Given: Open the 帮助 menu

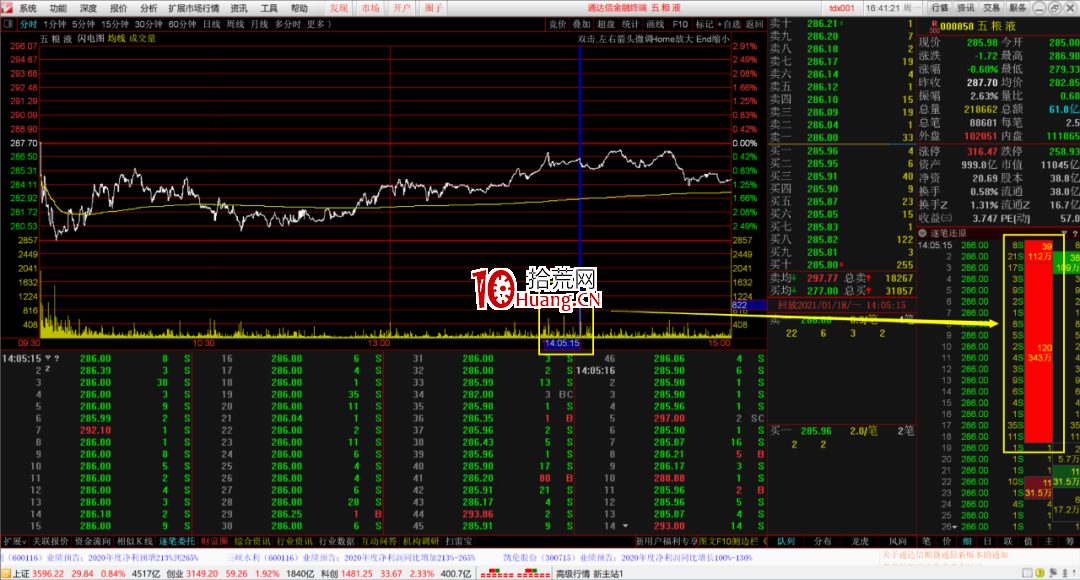Looking at the screenshot, I should coord(300,8).
